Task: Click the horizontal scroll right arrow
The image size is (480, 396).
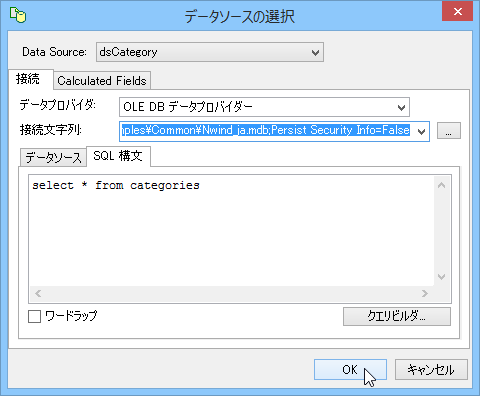Action: click(x=425, y=294)
